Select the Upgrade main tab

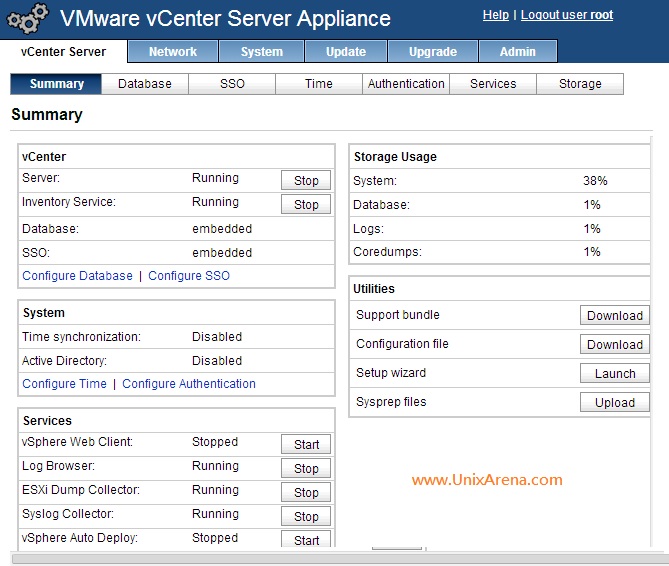coord(433,52)
